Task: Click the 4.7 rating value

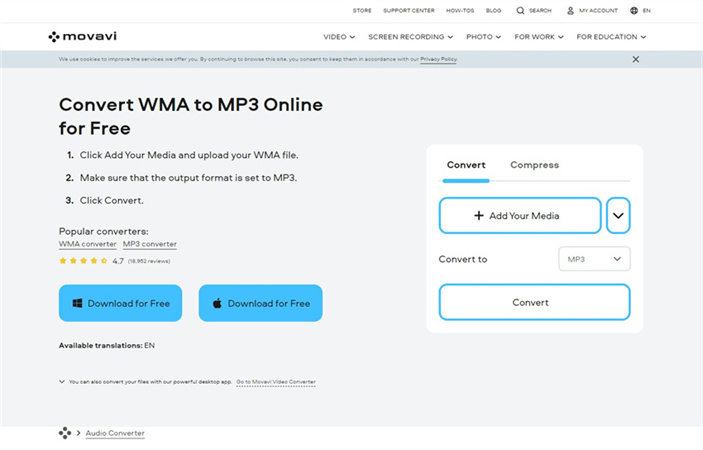Action: (x=118, y=261)
